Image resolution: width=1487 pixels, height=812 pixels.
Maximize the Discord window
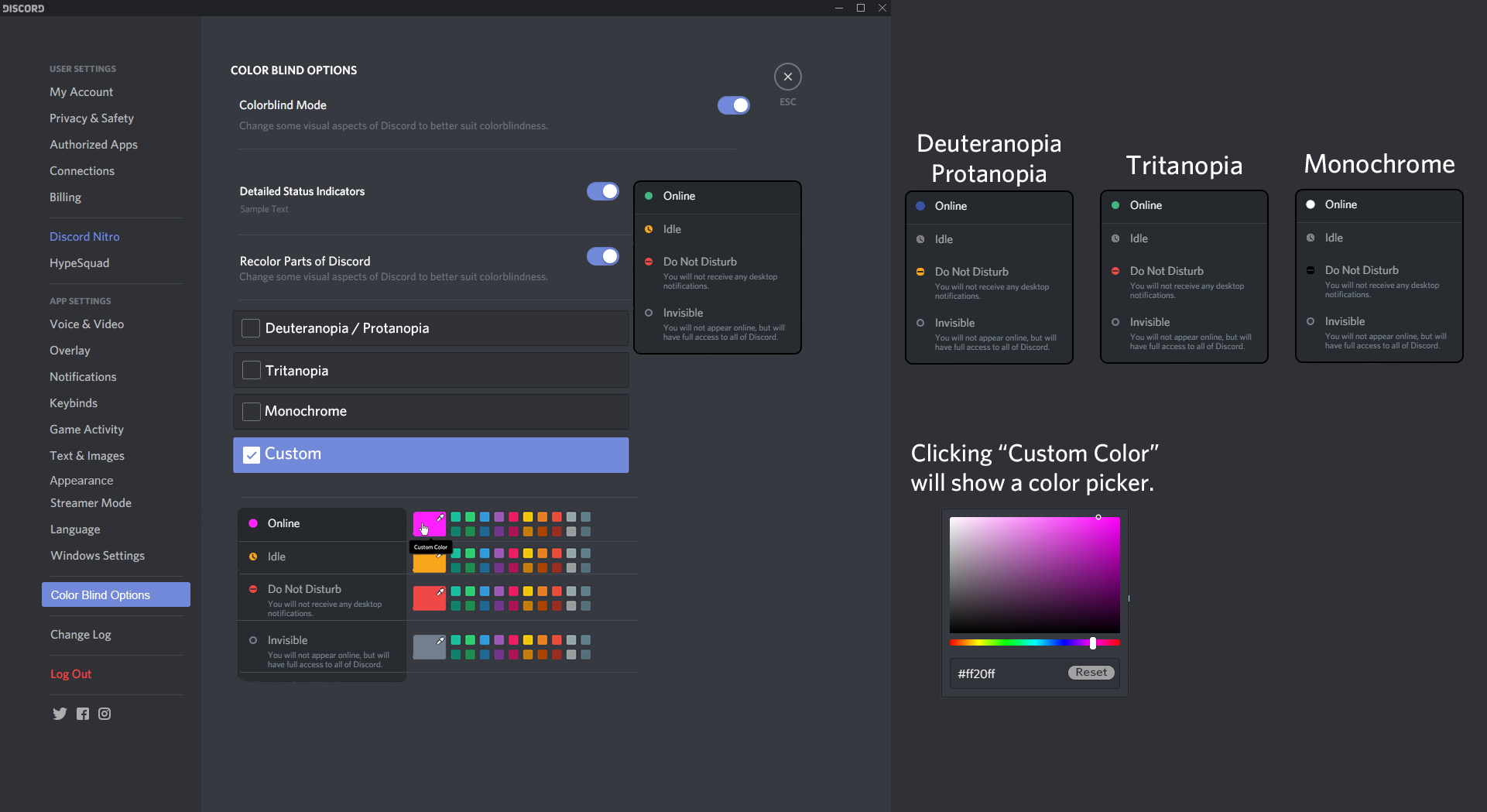pyautogui.click(x=860, y=8)
